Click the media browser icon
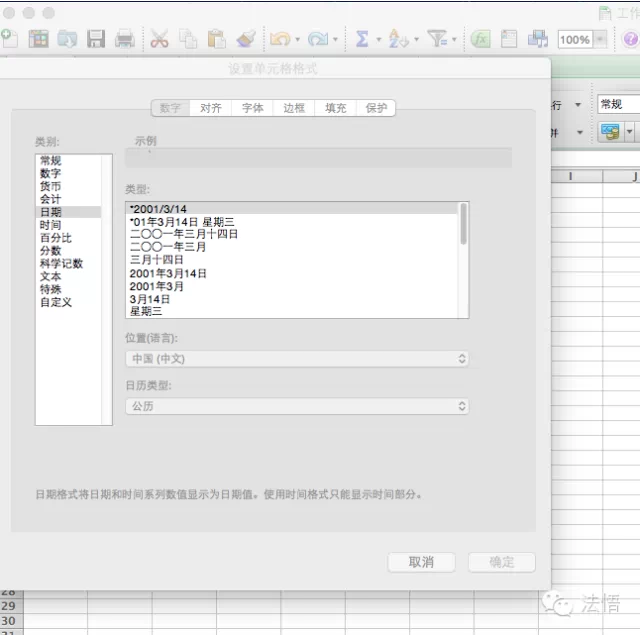This screenshot has width=640, height=635. pyautogui.click(x=538, y=39)
